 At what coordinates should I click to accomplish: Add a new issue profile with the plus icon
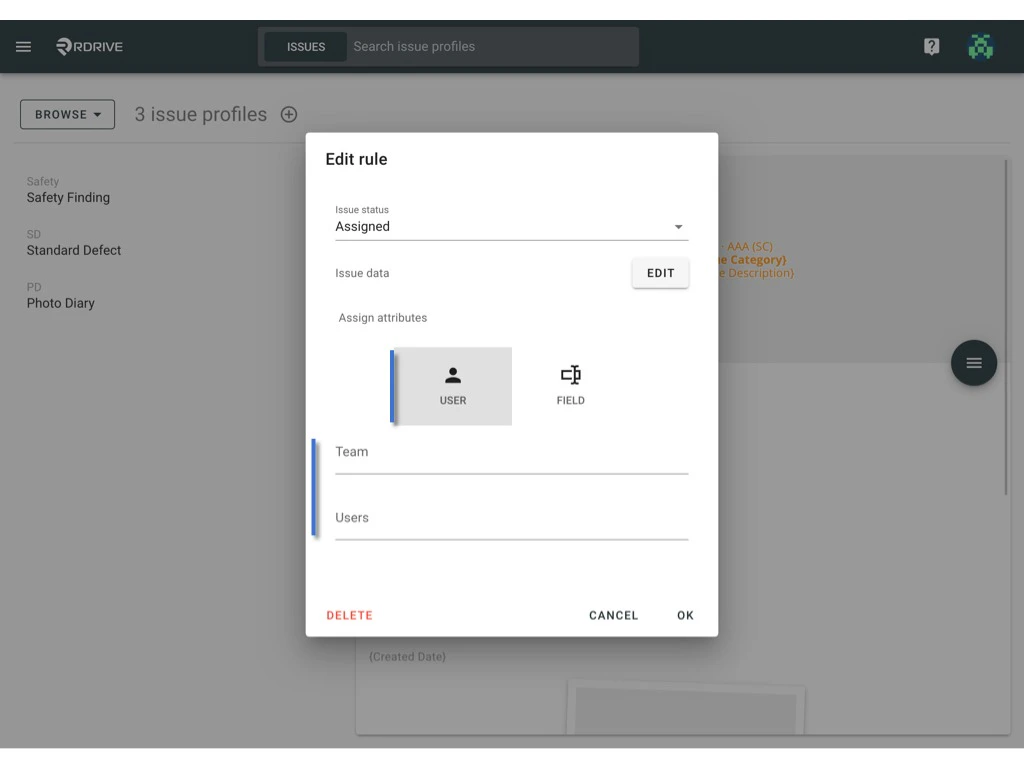pos(288,114)
